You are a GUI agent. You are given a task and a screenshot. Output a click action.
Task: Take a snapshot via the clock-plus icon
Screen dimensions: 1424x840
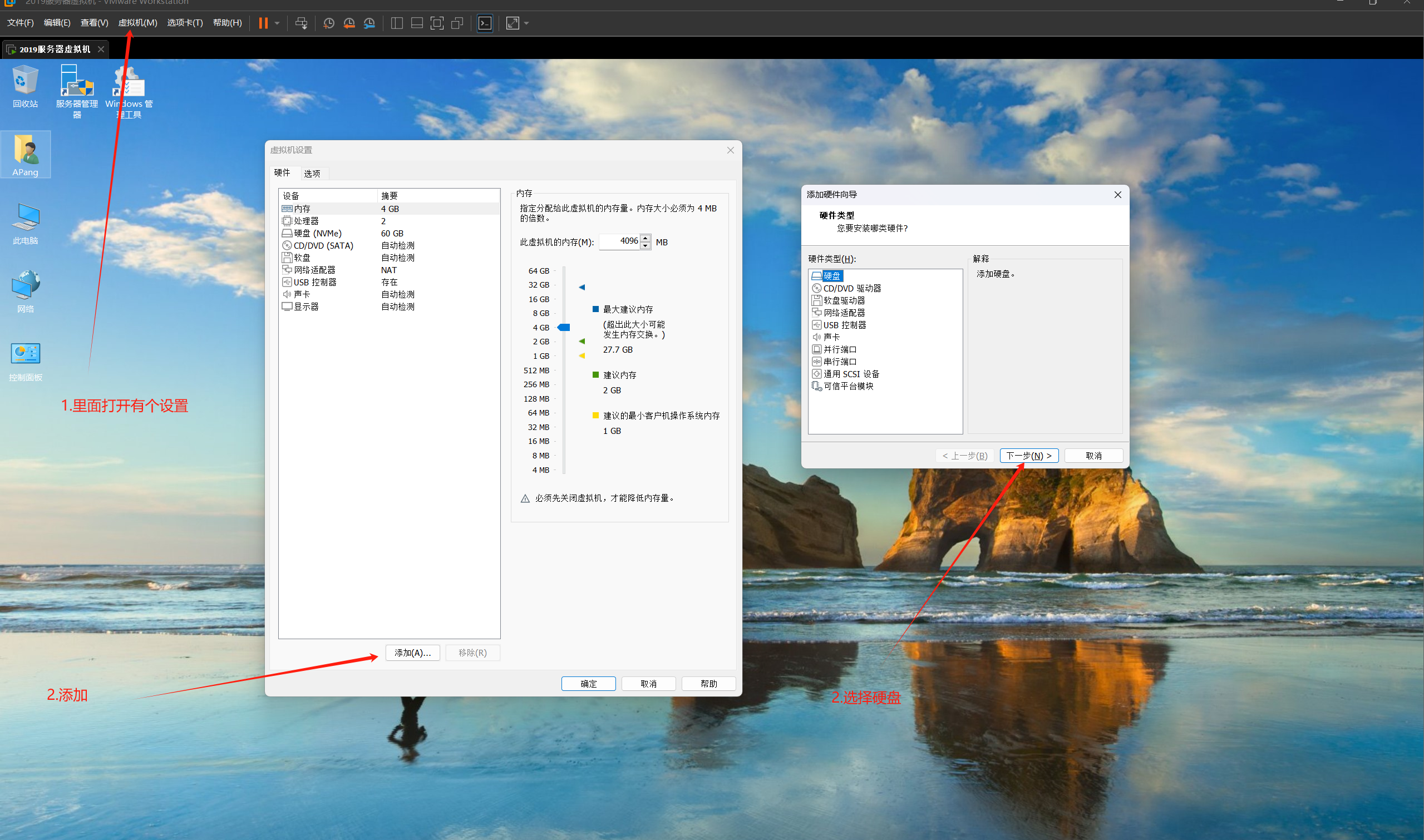(x=328, y=23)
